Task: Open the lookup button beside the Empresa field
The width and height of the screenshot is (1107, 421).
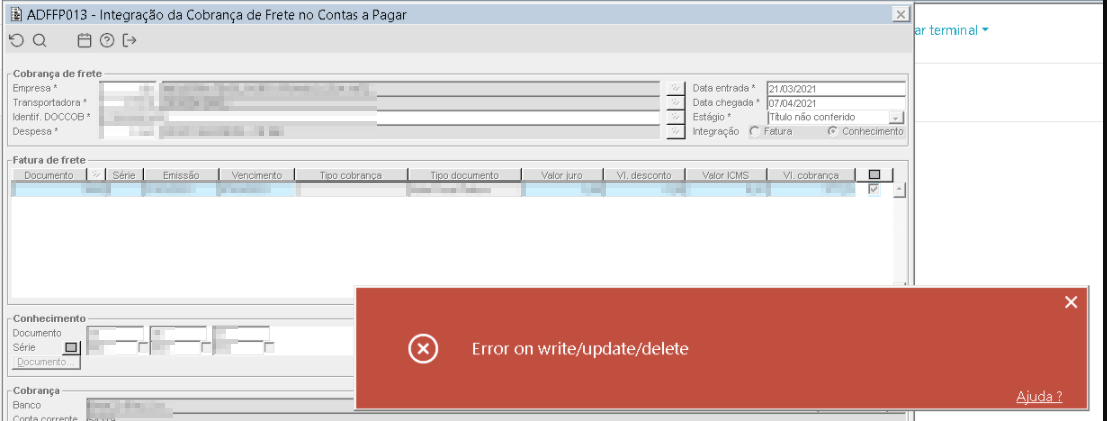Action: click(676, 88)
